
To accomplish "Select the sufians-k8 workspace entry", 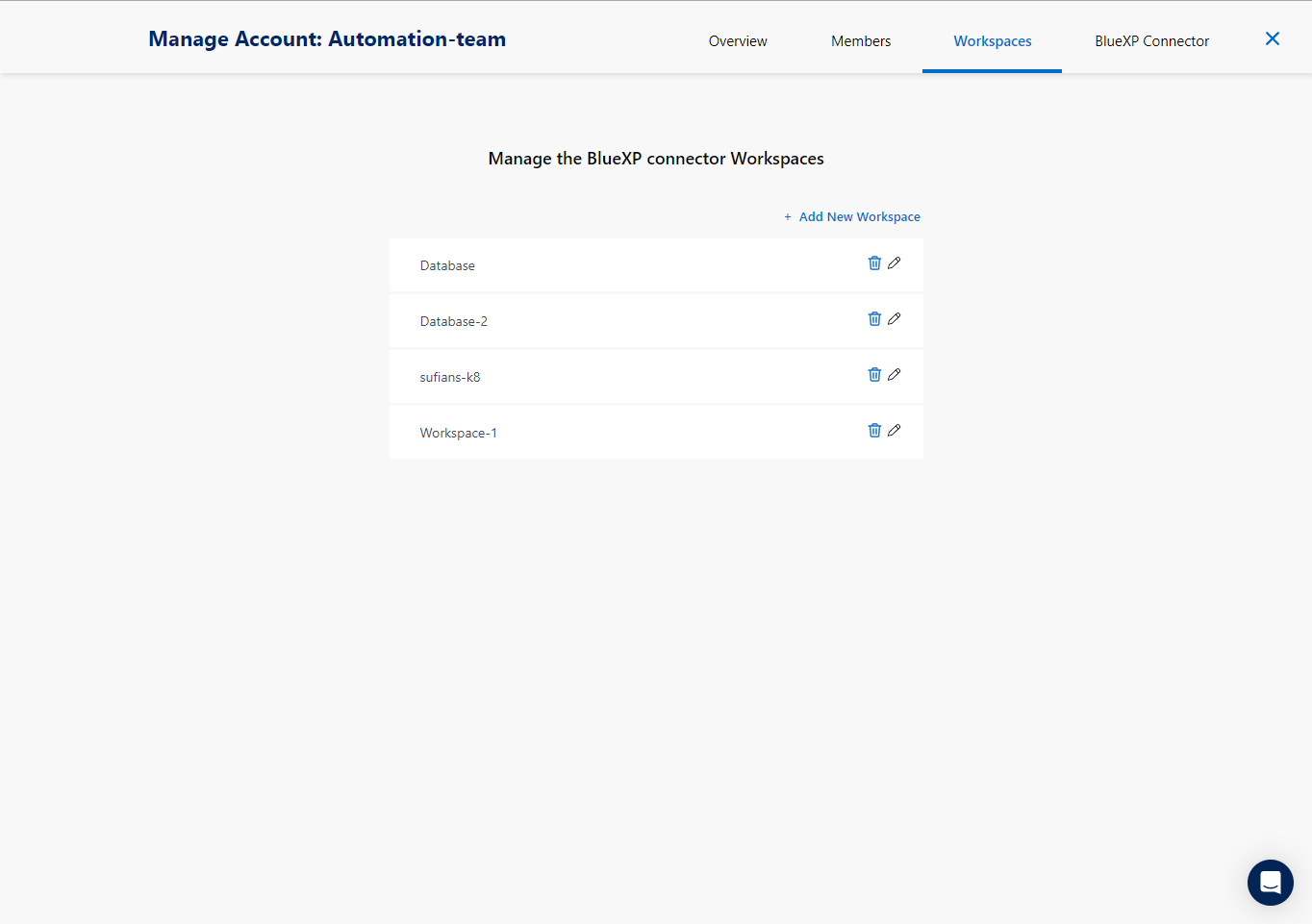I will (450, 378).
